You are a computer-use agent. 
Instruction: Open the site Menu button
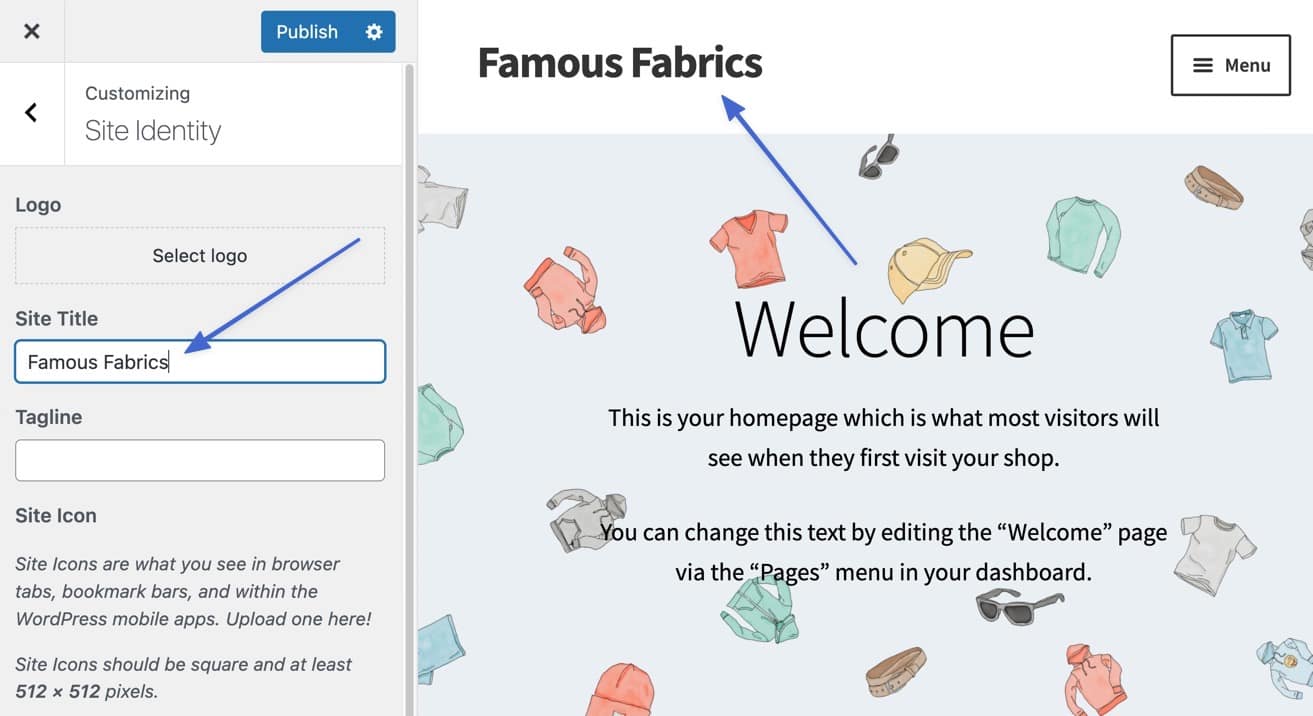[1230, 65]
